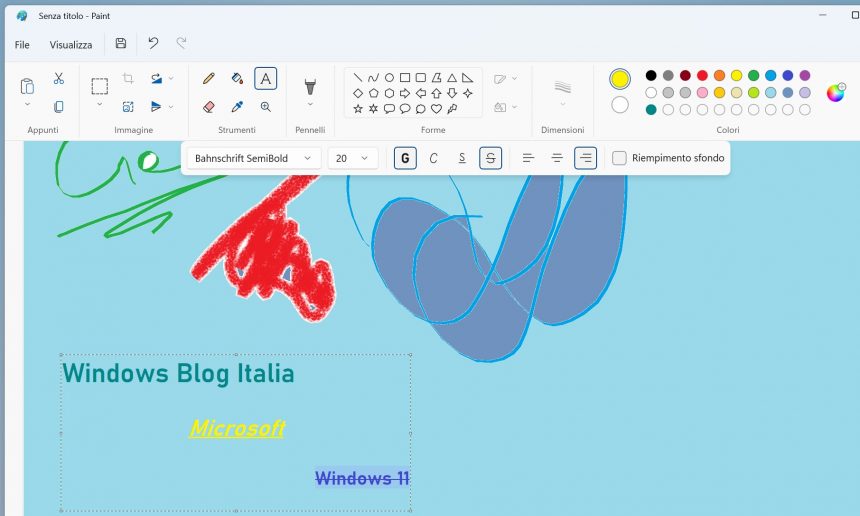
Task: Toggle Underline (S) text formatting
Action: point(462,158)
